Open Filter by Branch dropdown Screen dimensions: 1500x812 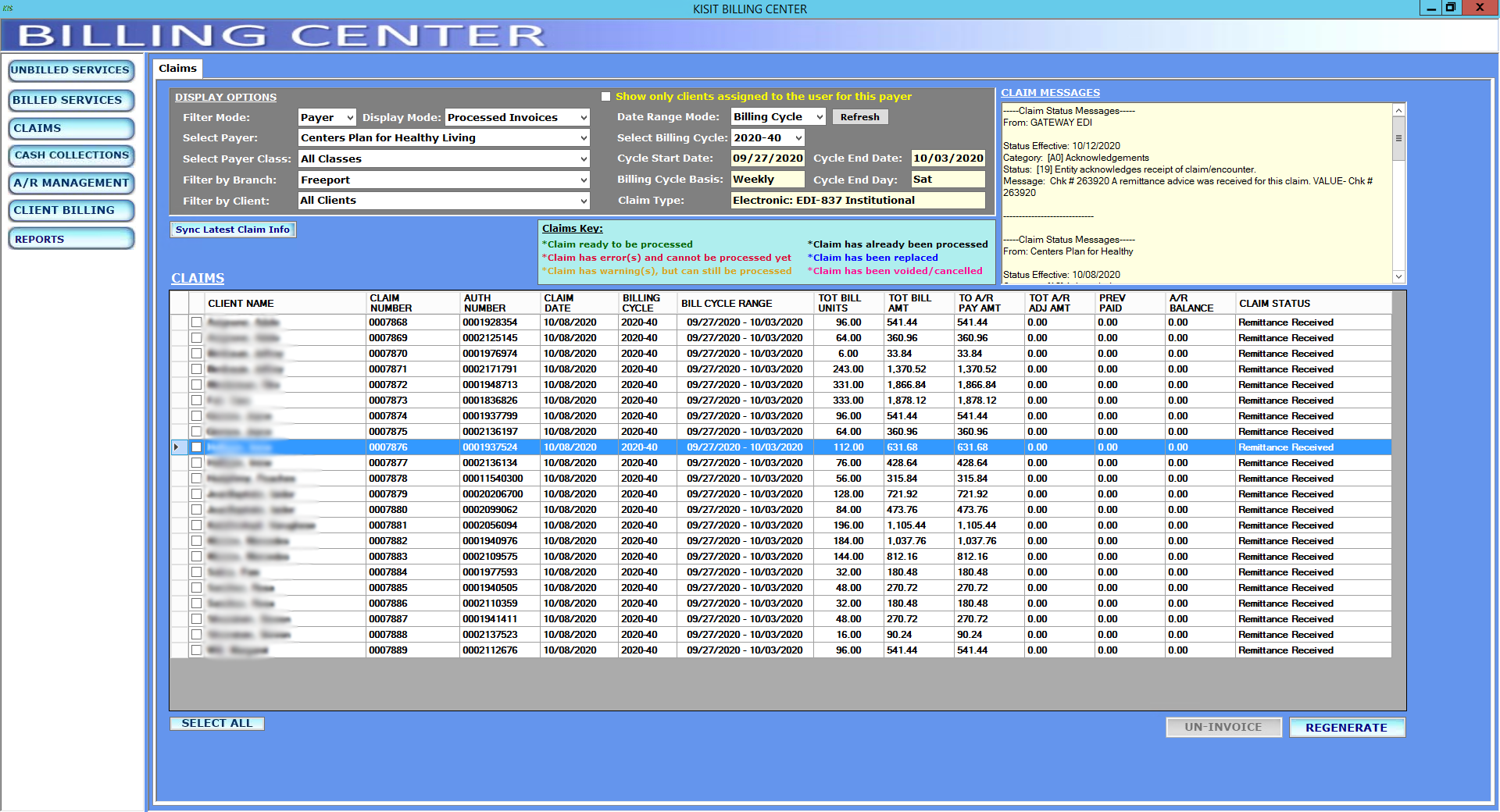tap(444, 180)
